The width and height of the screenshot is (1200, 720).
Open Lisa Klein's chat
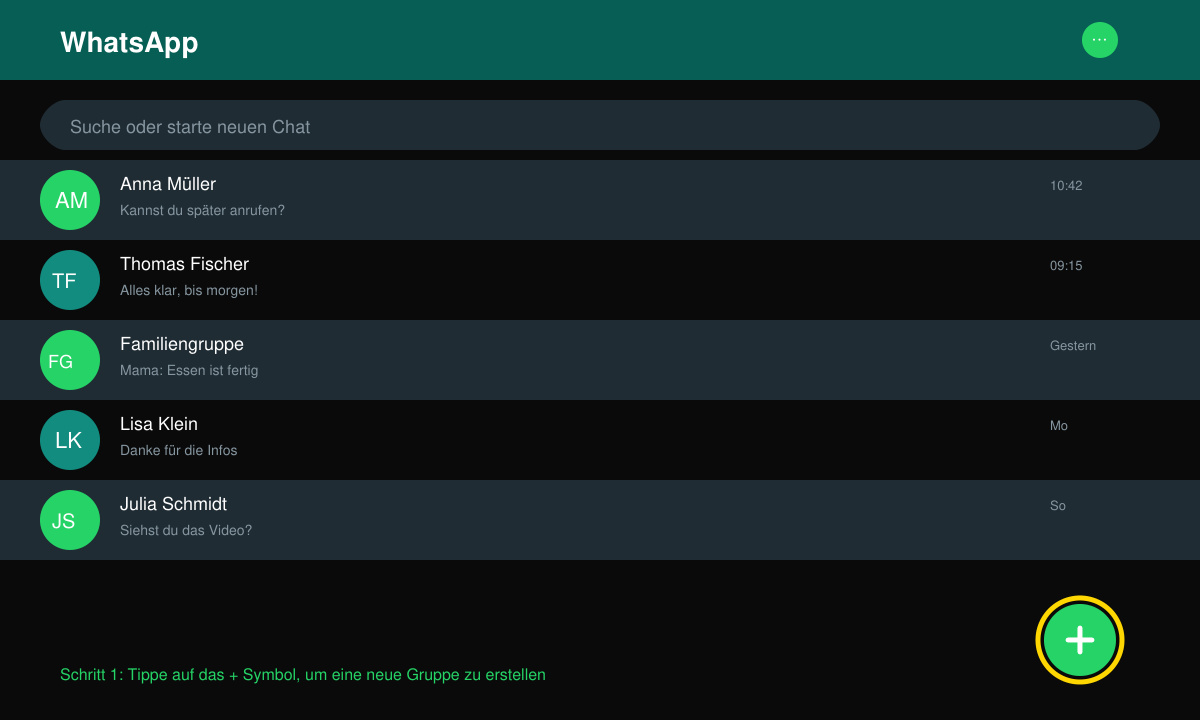(x=600, y=440)
